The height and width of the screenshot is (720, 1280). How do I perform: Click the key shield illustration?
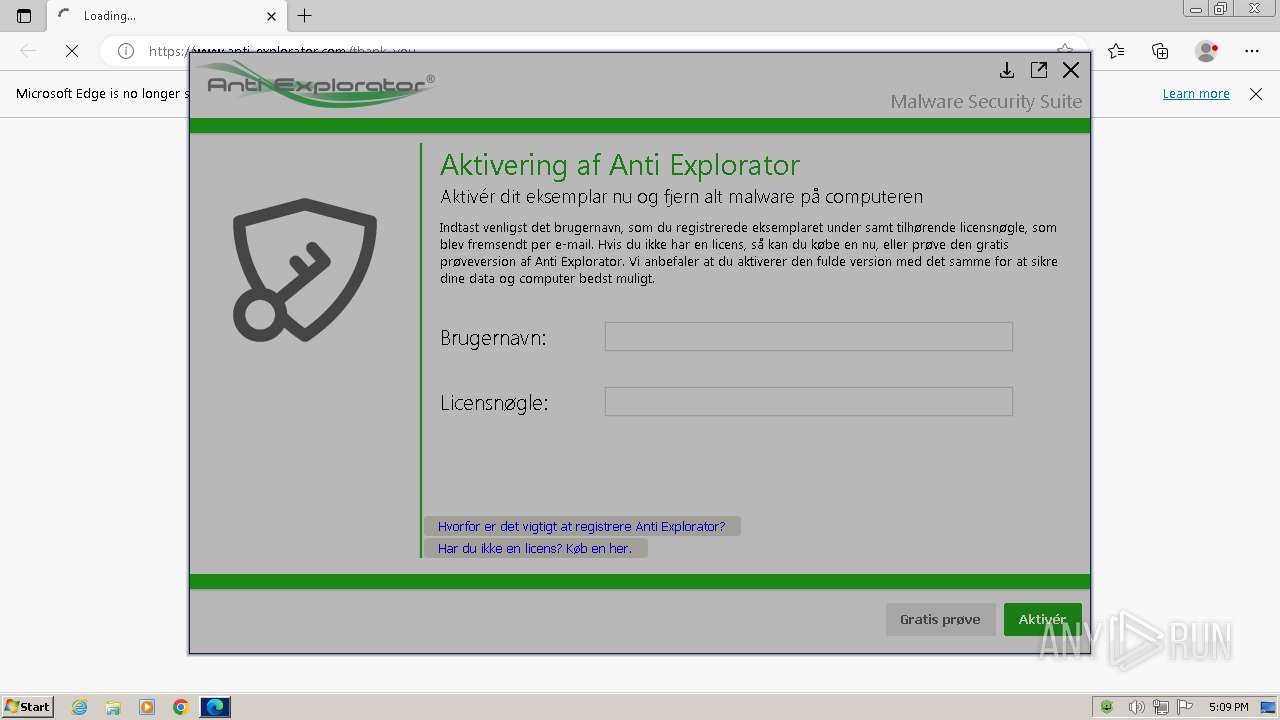(x=305, y=269)
